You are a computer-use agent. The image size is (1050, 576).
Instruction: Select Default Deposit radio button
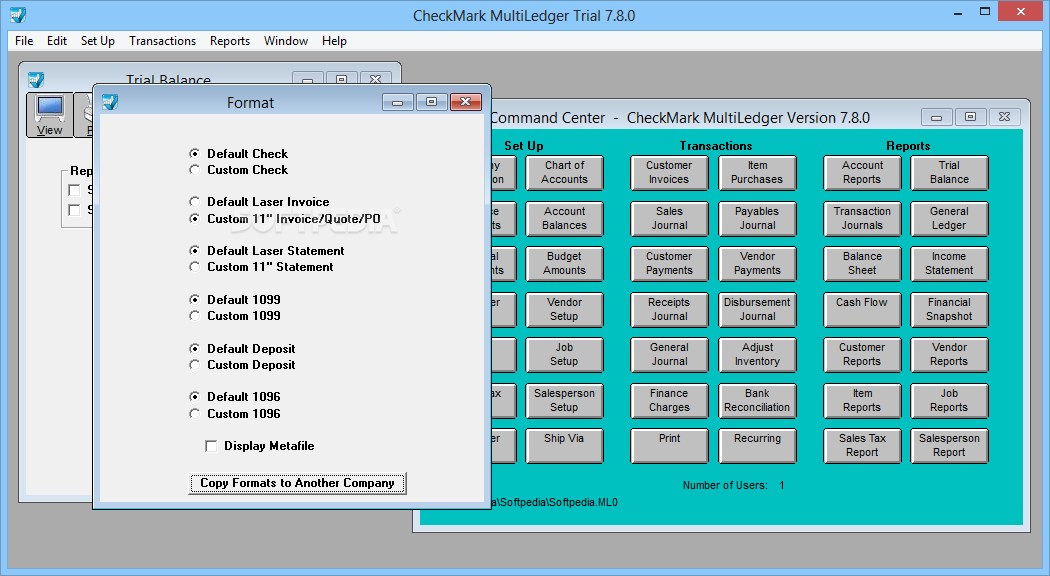(x=194, y=348)
